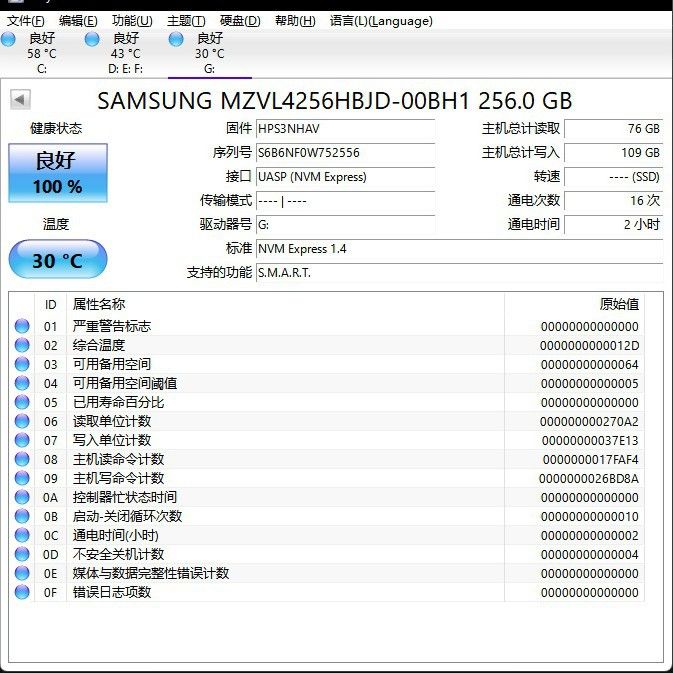
Task: Click status orb for attribute 0C 通电时间
Action: point(22,536)
